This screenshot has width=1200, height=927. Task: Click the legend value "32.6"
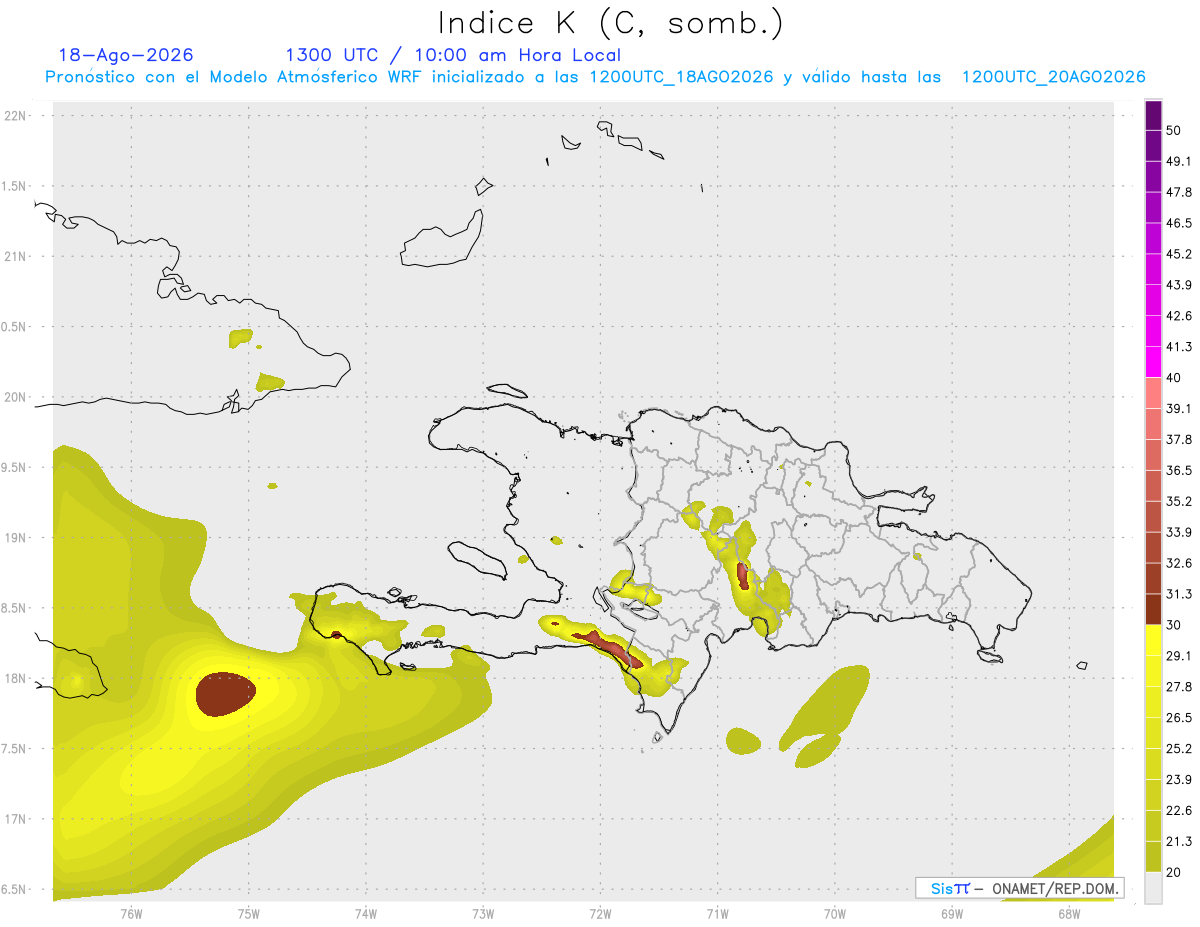pos(1179,564)
